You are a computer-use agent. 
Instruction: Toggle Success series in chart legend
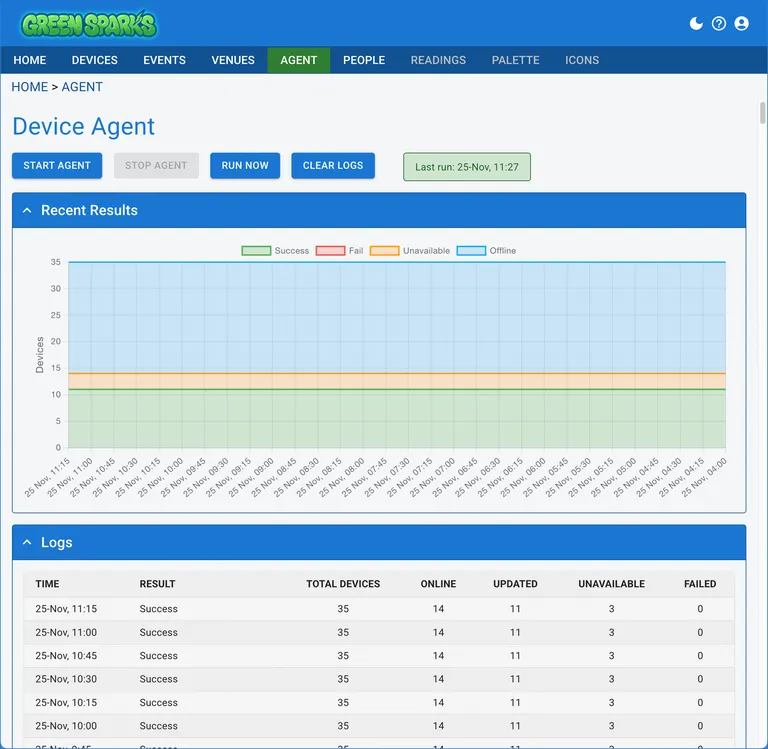(x=276, y=251)
